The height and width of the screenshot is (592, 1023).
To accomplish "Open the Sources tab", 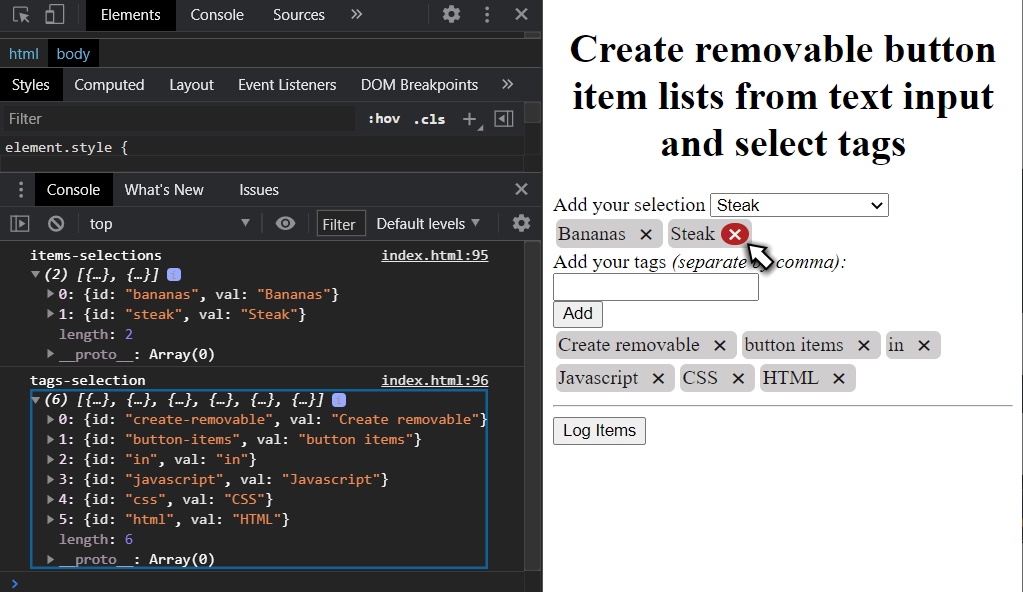I will 298,15.
